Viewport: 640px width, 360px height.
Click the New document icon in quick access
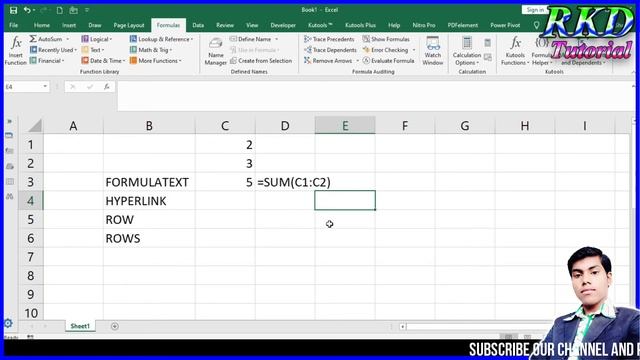pos(60,10)
